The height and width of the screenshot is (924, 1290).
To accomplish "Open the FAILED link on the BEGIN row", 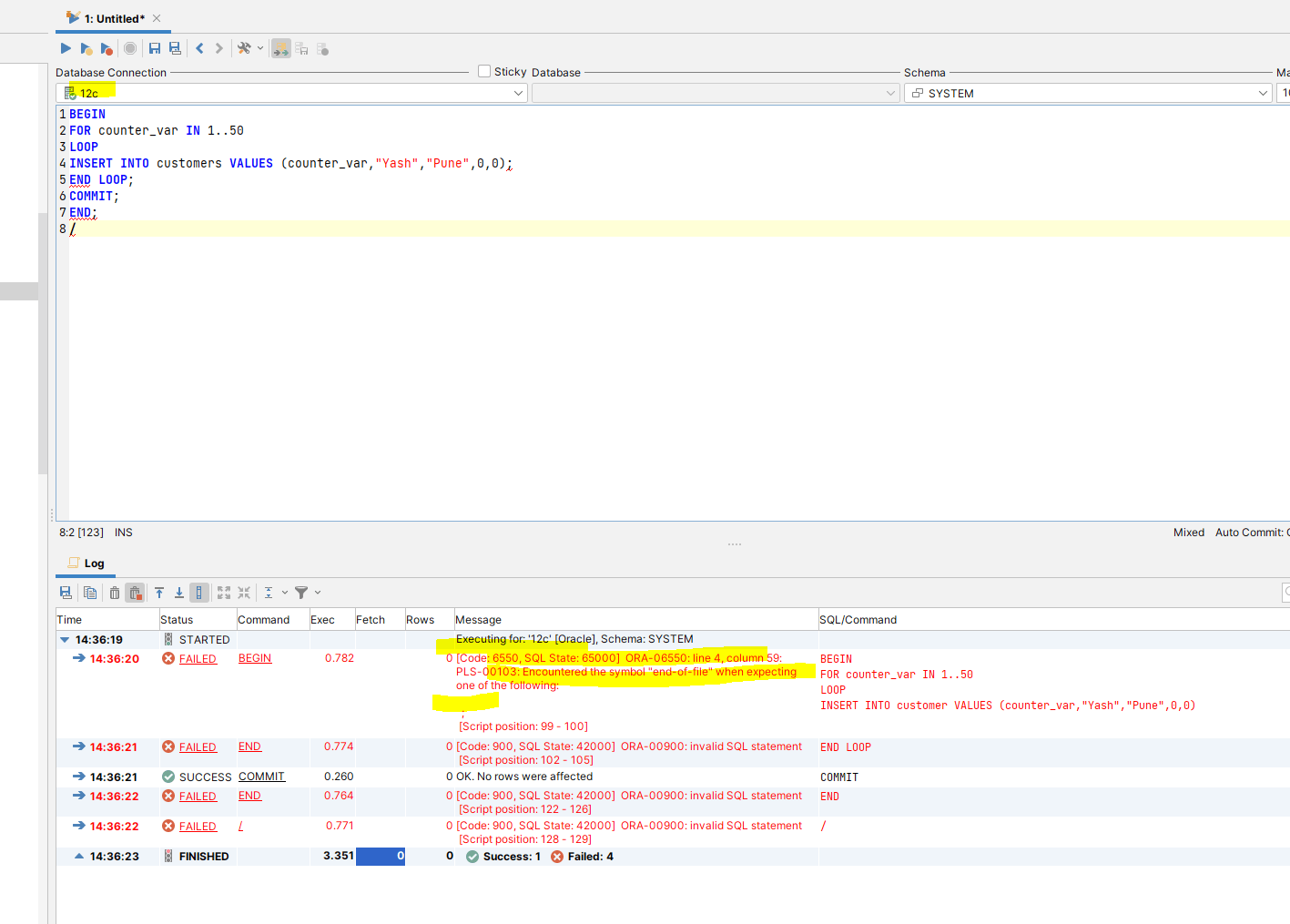I will click(x=198, y=658).
